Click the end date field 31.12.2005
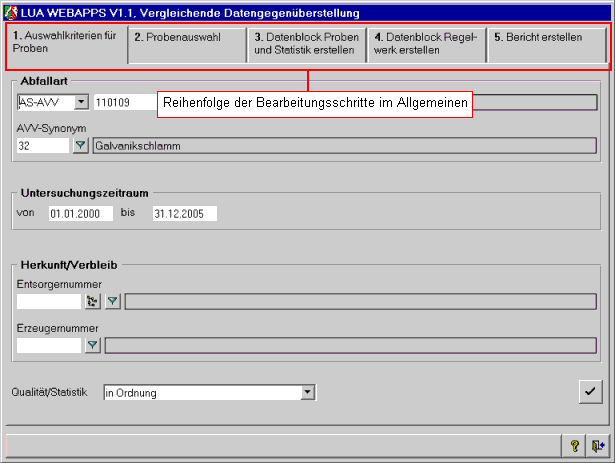Viewport: 615px width, 463px height. click(x=184, y=213)
